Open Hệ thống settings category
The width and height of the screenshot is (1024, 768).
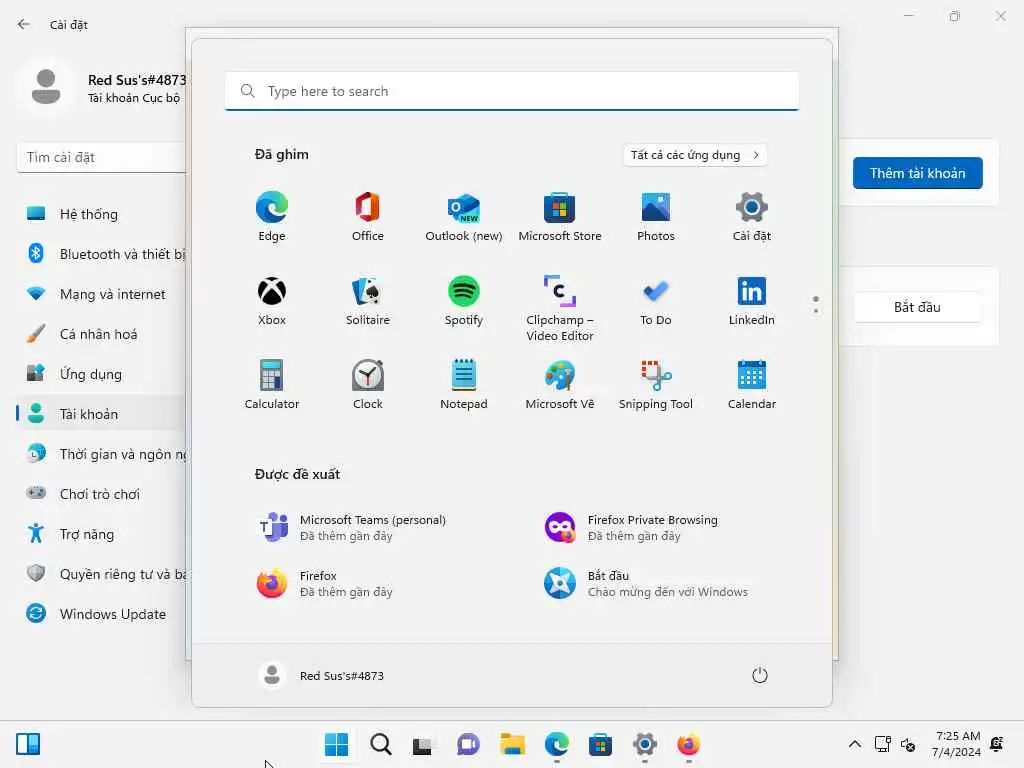point(102,214)
